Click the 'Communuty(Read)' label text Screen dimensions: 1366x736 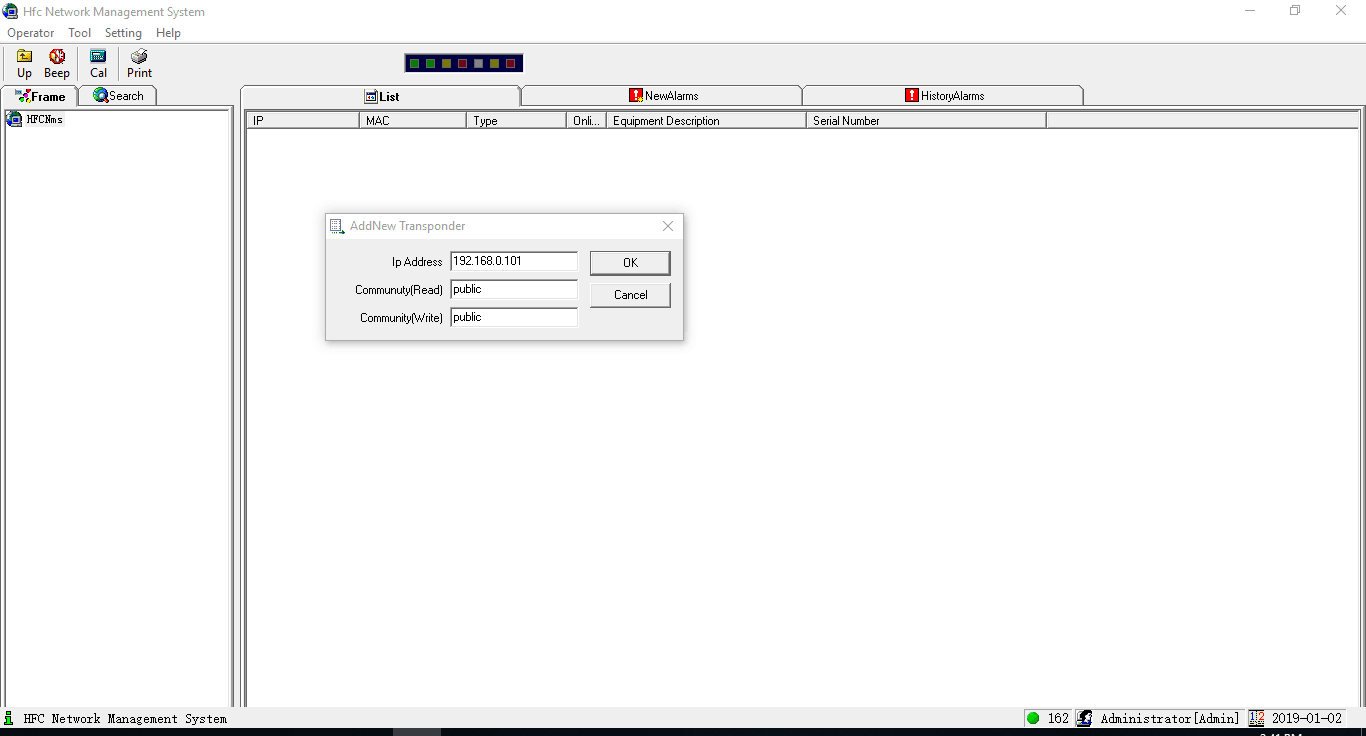399,290
